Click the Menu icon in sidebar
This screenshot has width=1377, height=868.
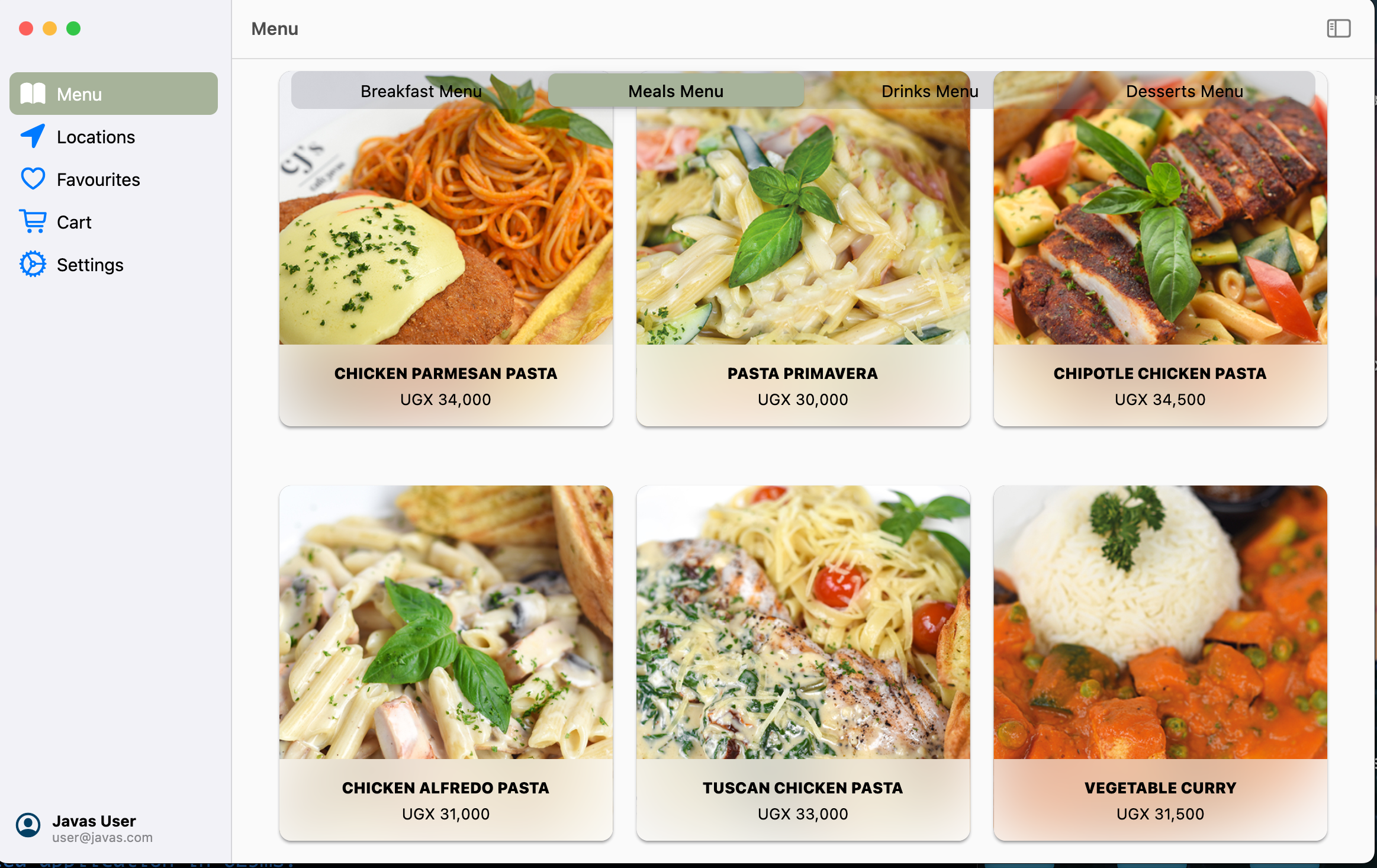(32, 94)
